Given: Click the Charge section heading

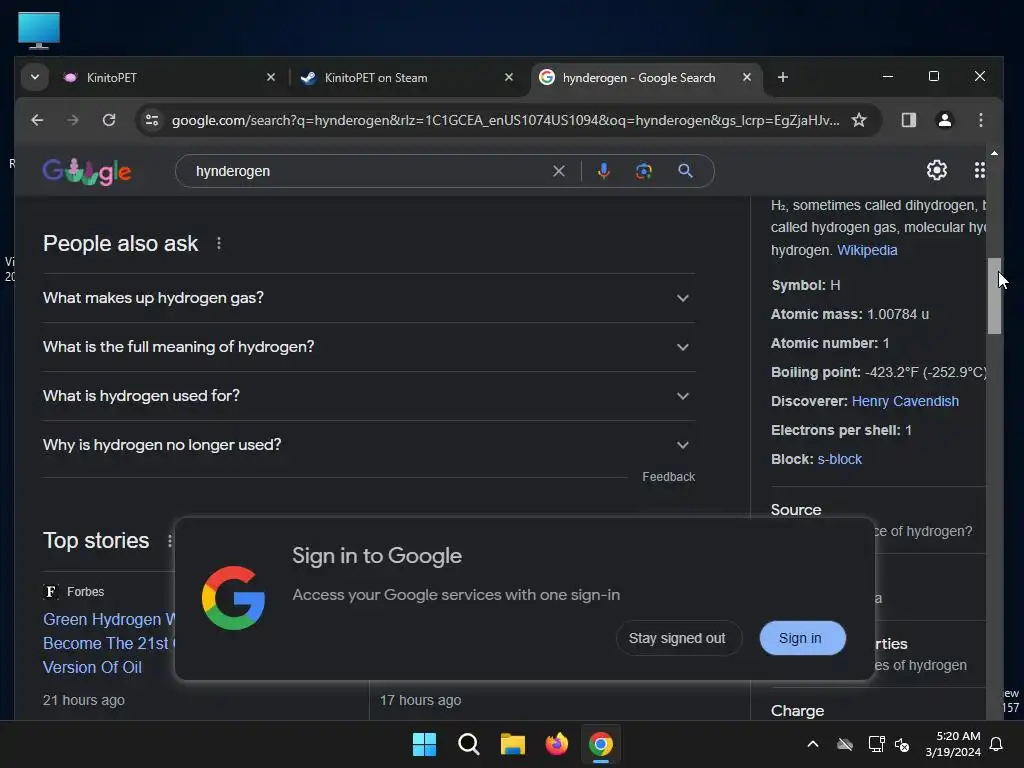Looking at the screenshot, I should (x=797, y=711).
